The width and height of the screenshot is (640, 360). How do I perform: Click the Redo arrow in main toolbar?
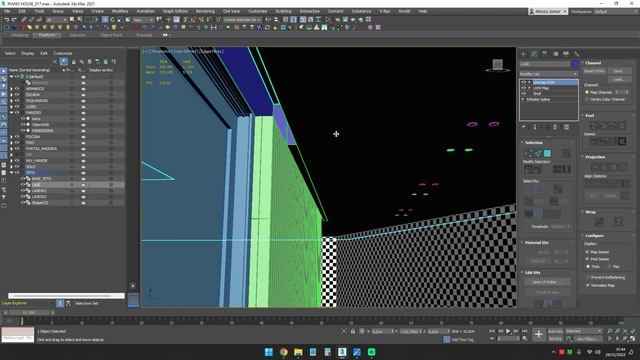(x=14, y=20)
